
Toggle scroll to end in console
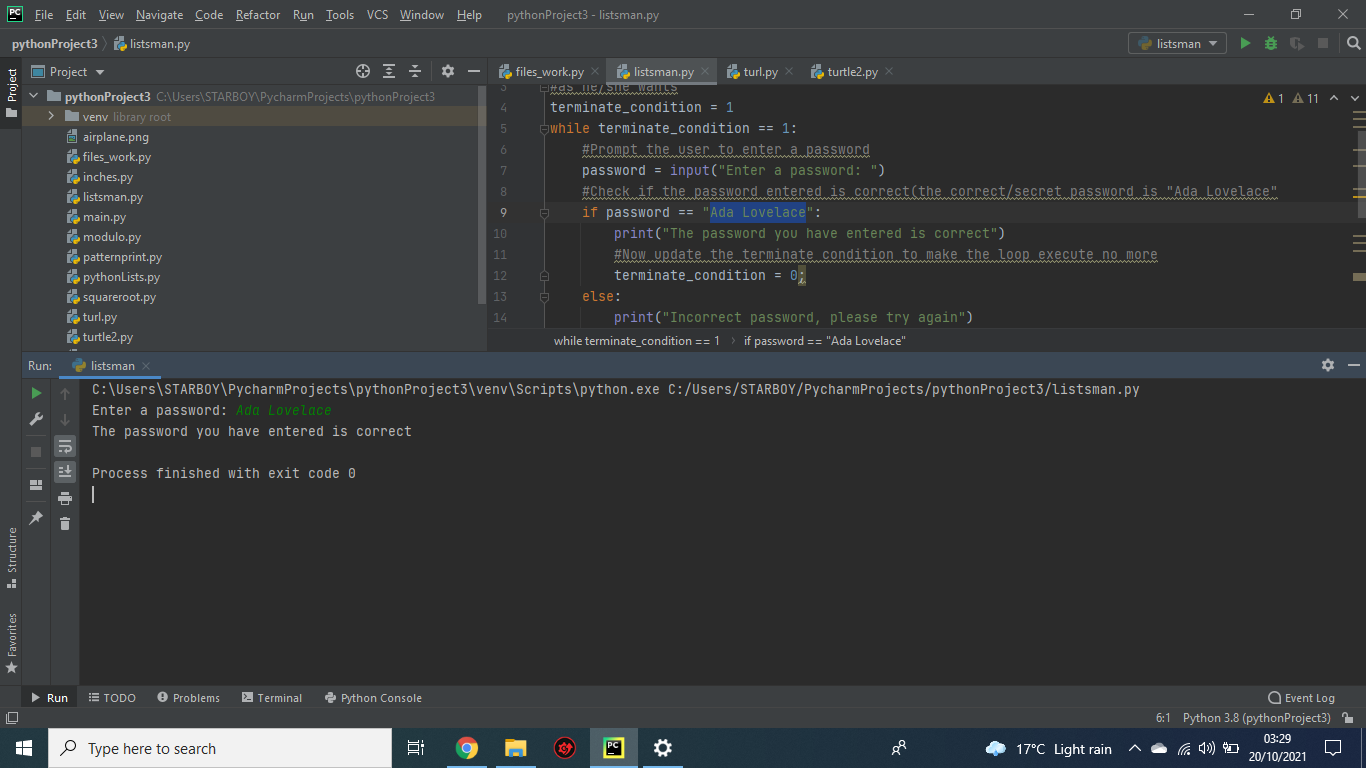65,471
